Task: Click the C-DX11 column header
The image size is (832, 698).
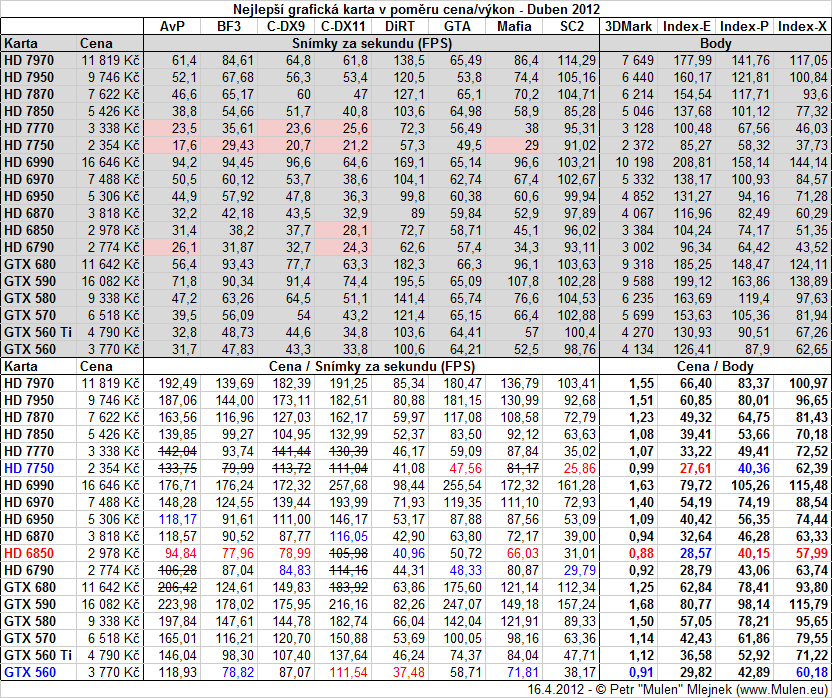Action: tap(343, 27)
